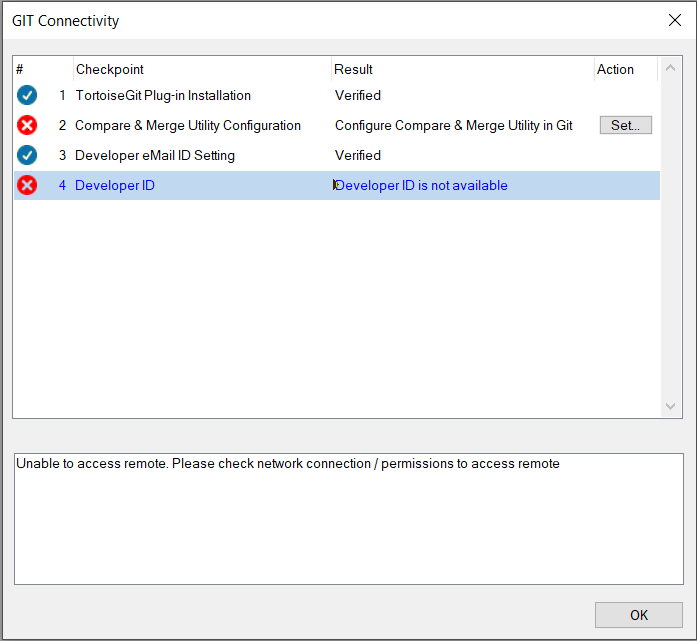
Task: Click the Set... button for Compare & Merge Utility
Action: pyautogui.click(x=625, y=125)
